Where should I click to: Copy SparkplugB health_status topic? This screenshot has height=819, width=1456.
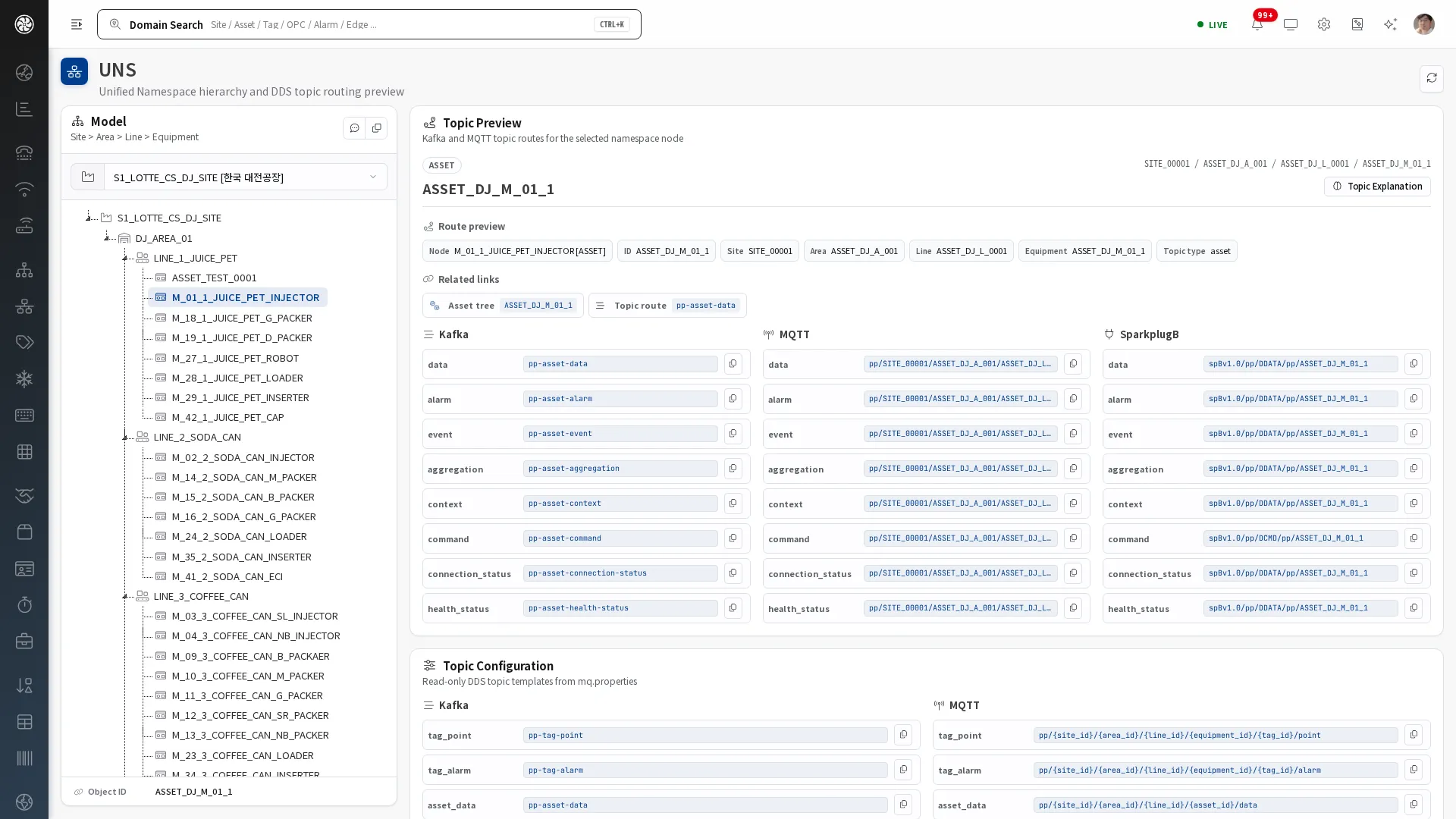[x=1414, y=608]
